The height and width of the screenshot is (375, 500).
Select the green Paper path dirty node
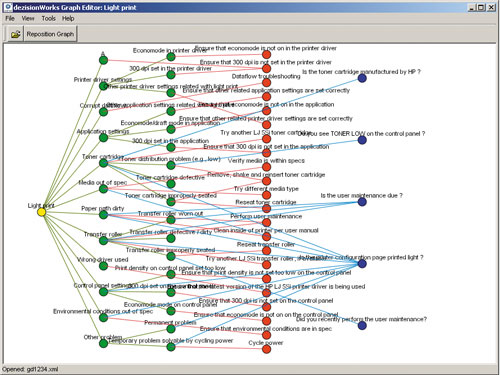103,215
